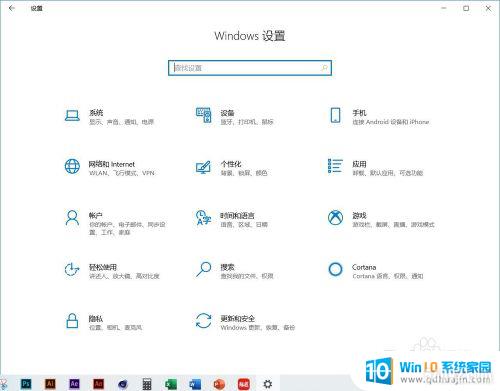Open the 网络和 Internet globe icon

click(x=72, y=166)
